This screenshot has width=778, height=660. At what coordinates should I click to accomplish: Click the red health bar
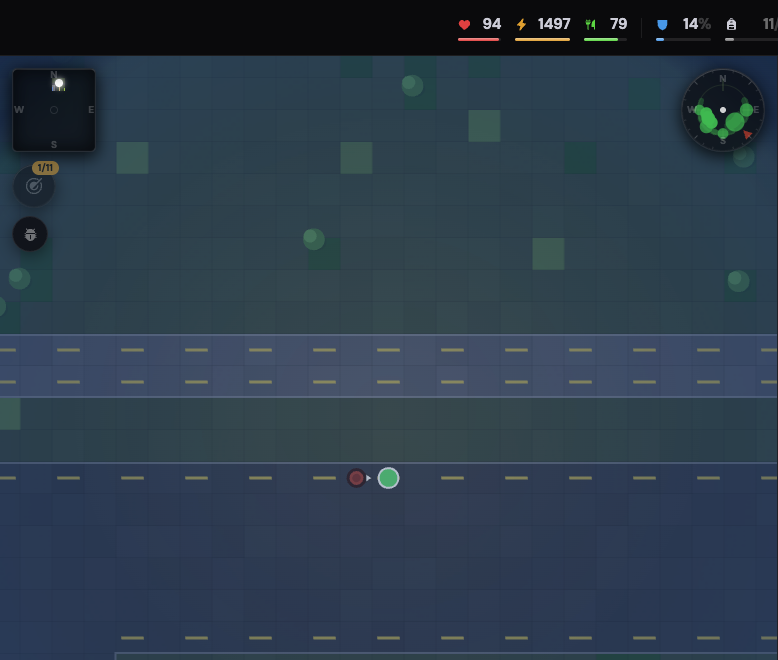[x=478, y=39]
